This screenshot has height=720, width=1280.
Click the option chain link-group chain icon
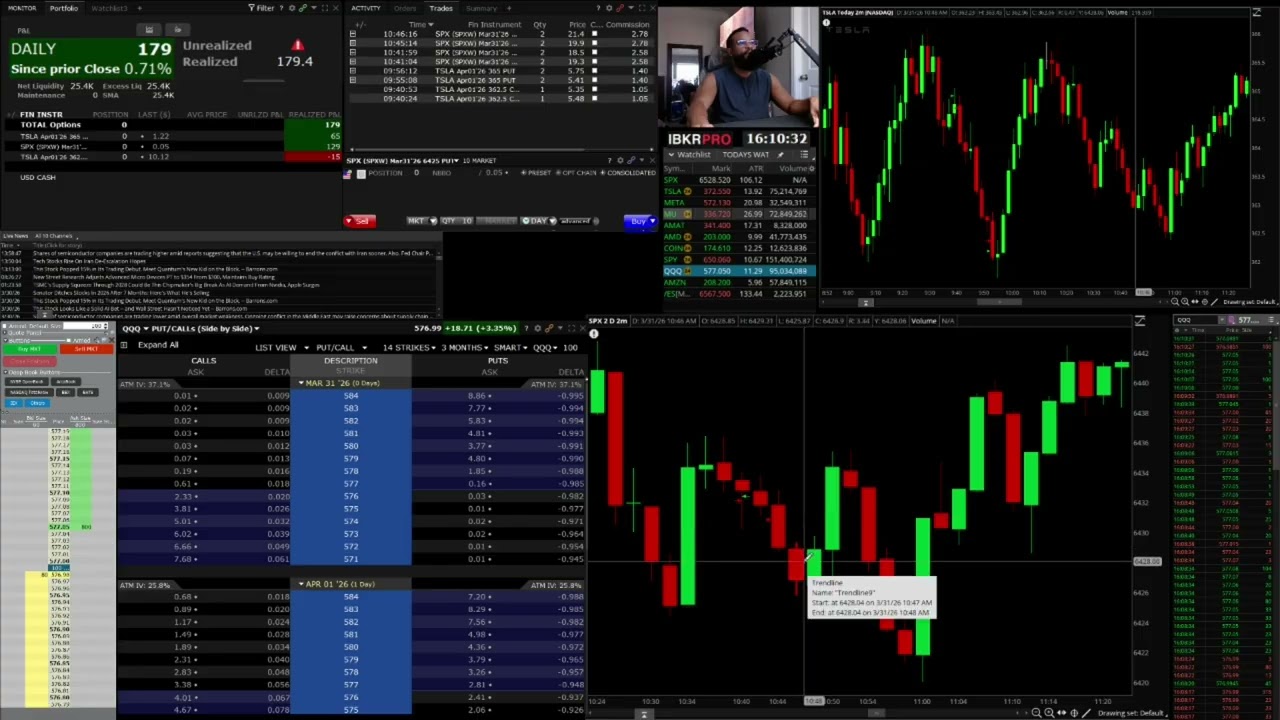pyautogui.click(x=549, y=328)
